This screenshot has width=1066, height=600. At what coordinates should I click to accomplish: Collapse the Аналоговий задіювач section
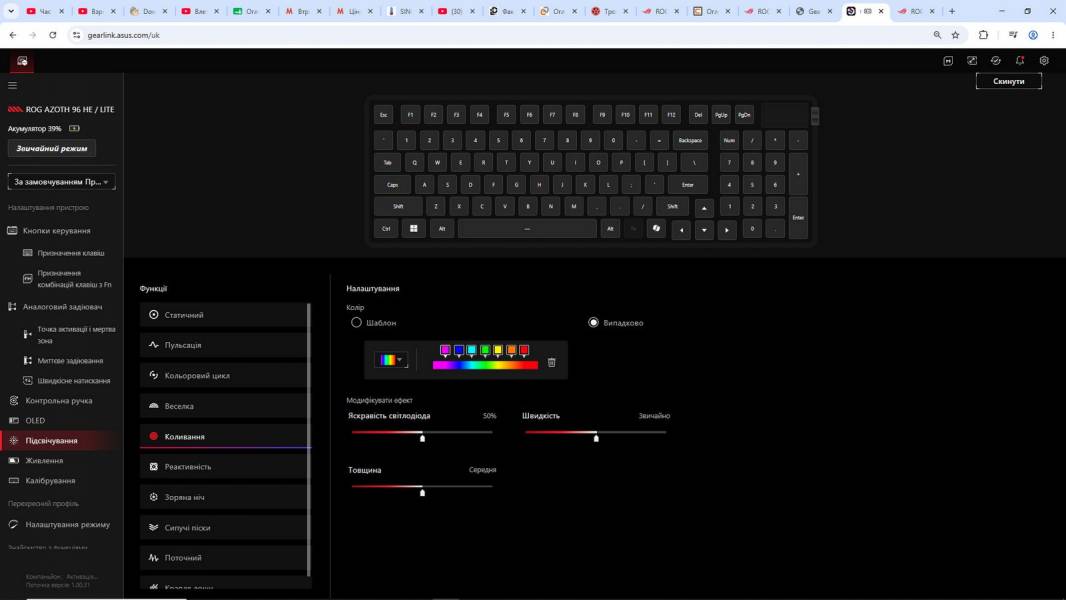(x=63, y=306)
